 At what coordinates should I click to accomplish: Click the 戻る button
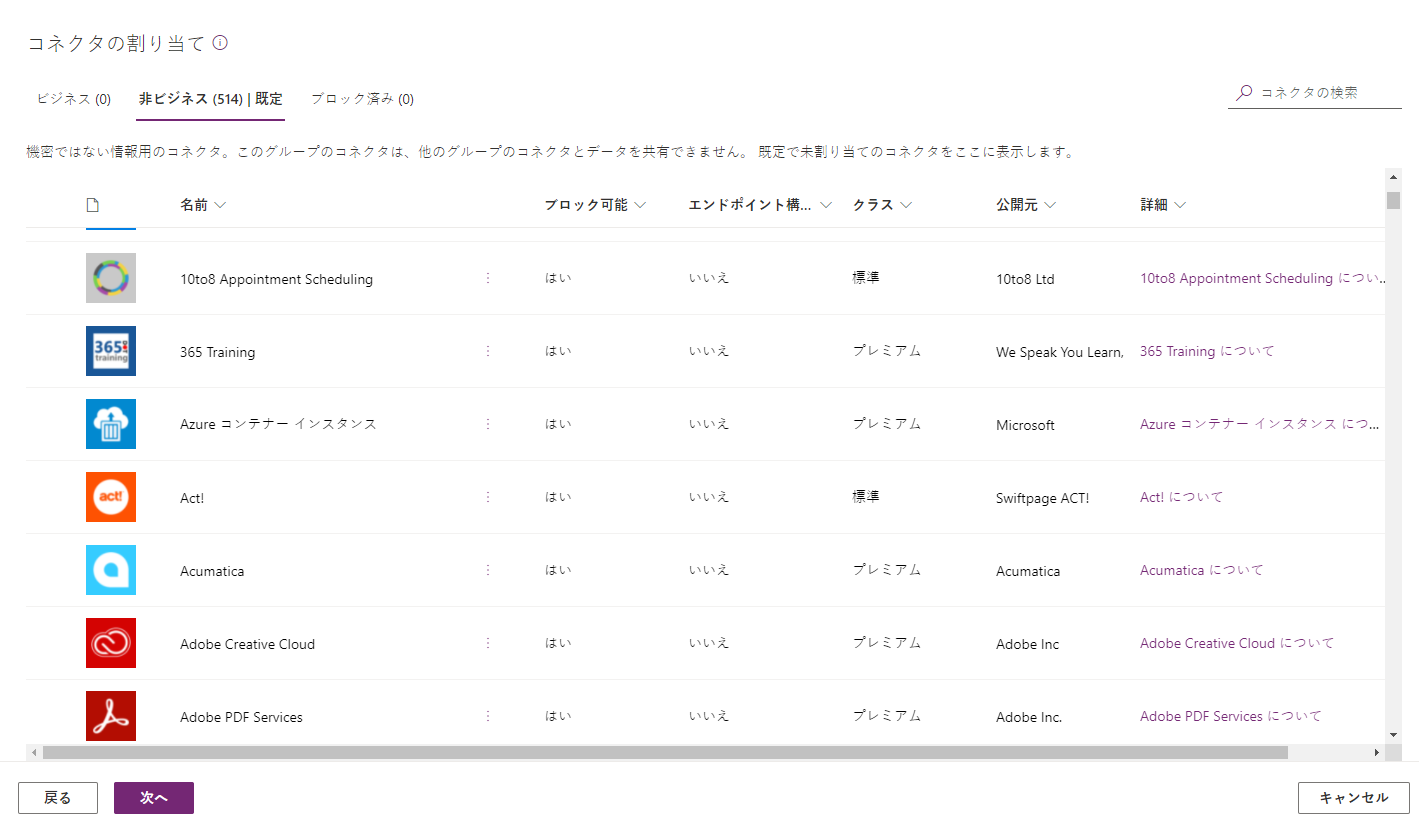coord(58,798)
